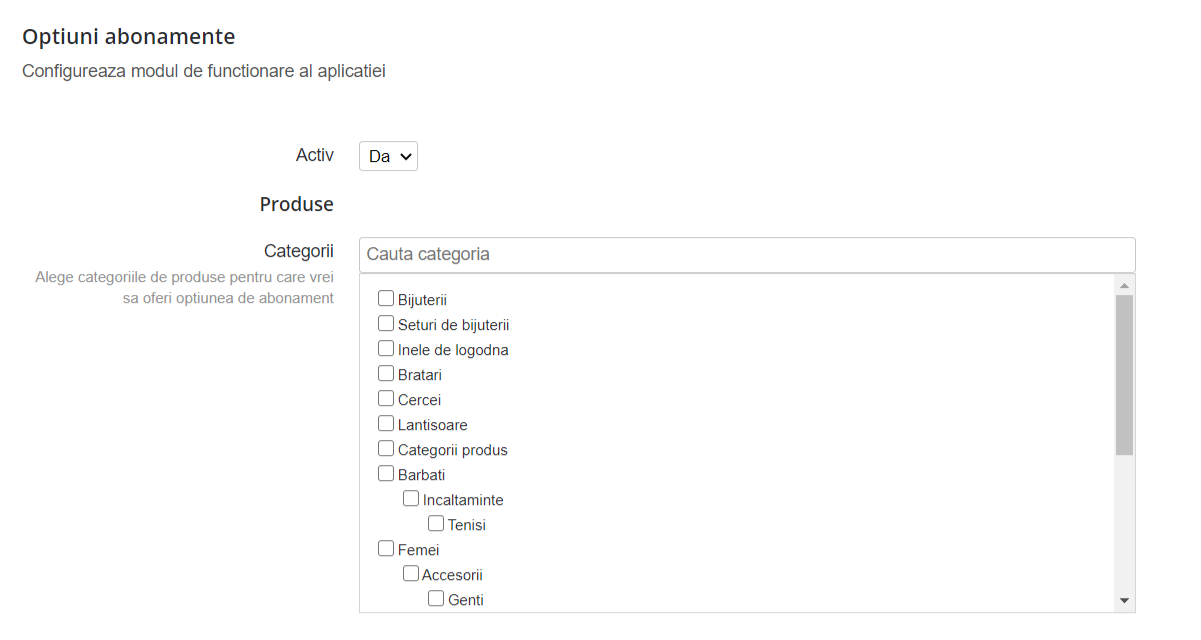Open the Activ dropdown
Screen dimensions: 1201x640
point(388,156)
